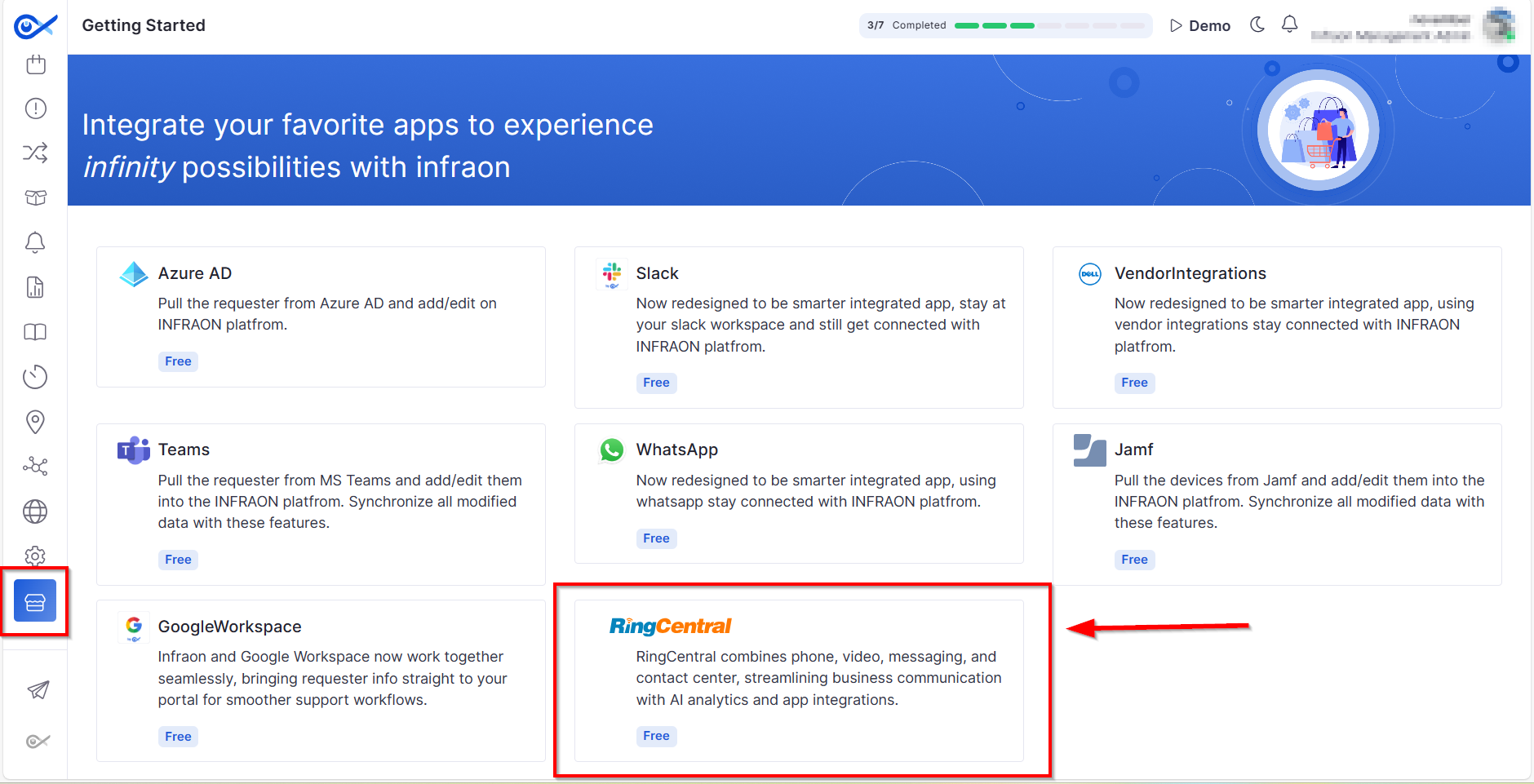The height and width of the screenshot is (784, 1534).
Task: Open the network topology sidebar icon
Action: point(35,467)
